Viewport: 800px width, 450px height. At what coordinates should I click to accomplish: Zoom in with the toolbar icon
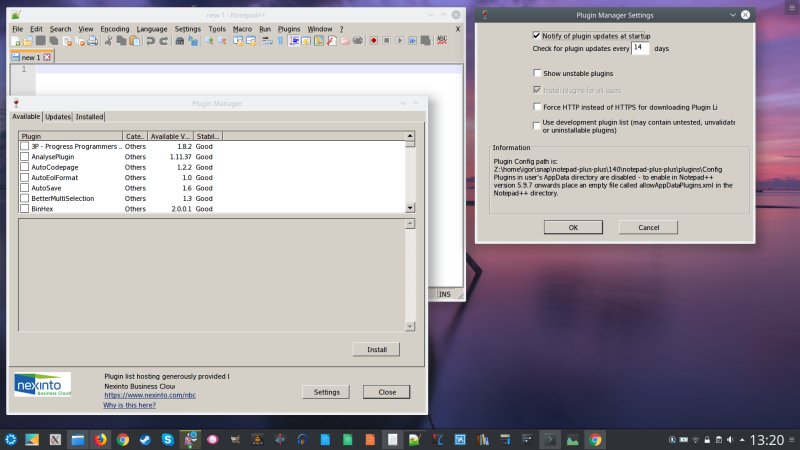pos(209,41)
